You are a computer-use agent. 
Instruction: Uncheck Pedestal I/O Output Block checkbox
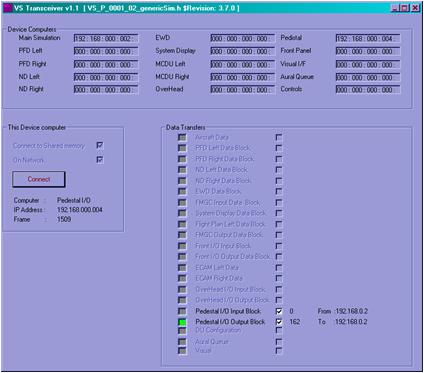click(x=279, y=322)
